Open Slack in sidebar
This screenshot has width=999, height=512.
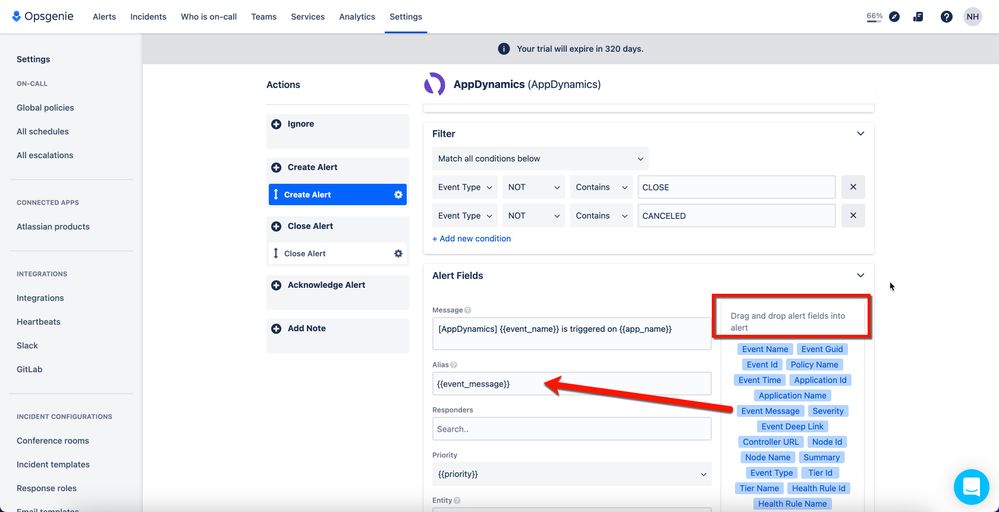point(27,346)
